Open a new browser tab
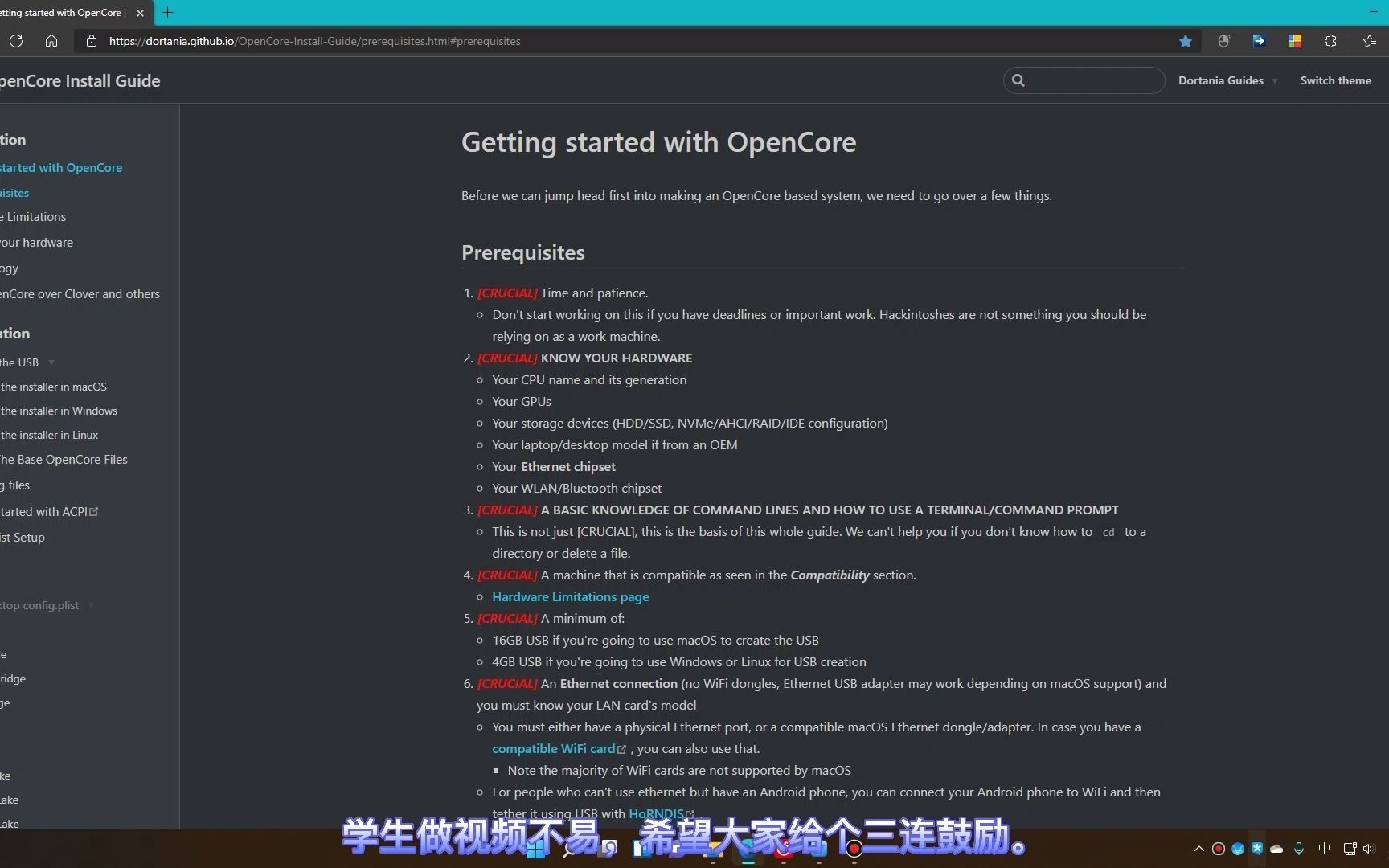The image size is (1389, 868). click(167, 13)
